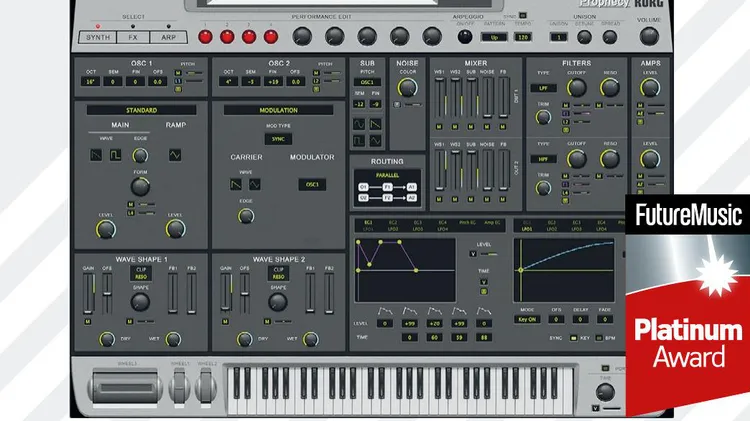Click the OSC 1 main Edge knob
The height and width of the screenshot is (421, 750).
pos(140,155)
